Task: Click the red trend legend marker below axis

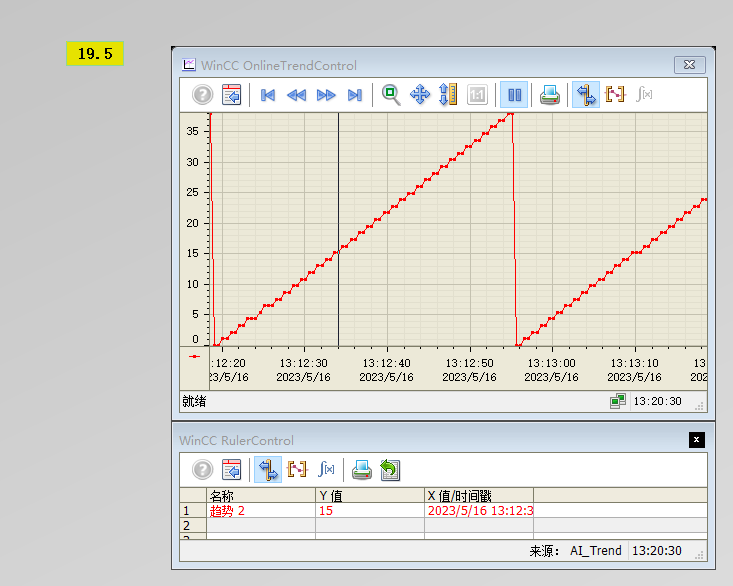Action: pyautogui.click(x=194, y=357)
